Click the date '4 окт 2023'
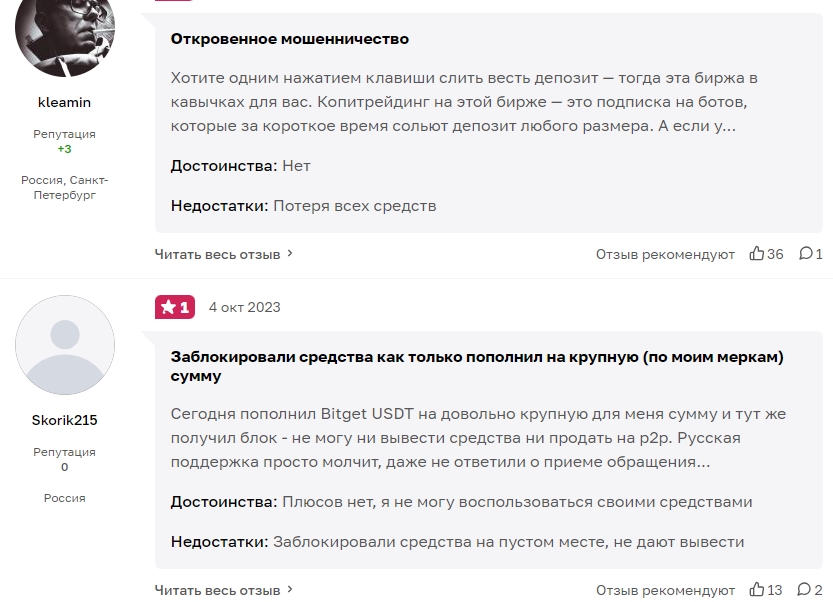The height and width of the screenshot is (602, 833). pyautogui.click(x=244, y=307)
